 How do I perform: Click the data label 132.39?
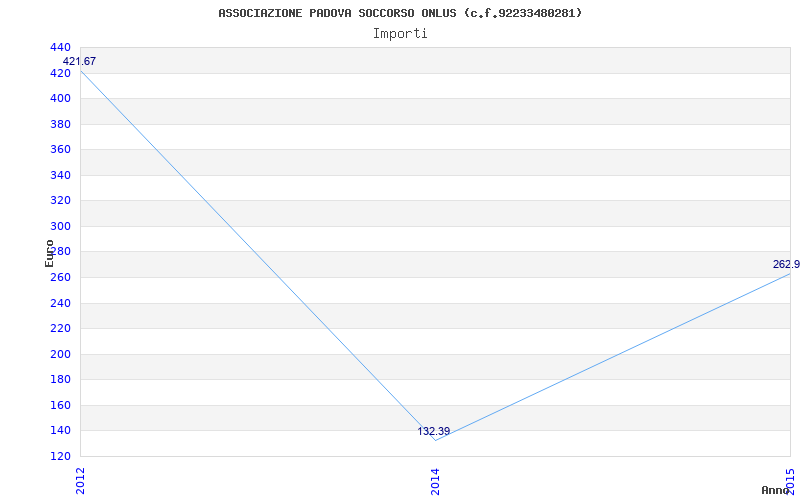point(434,431)
